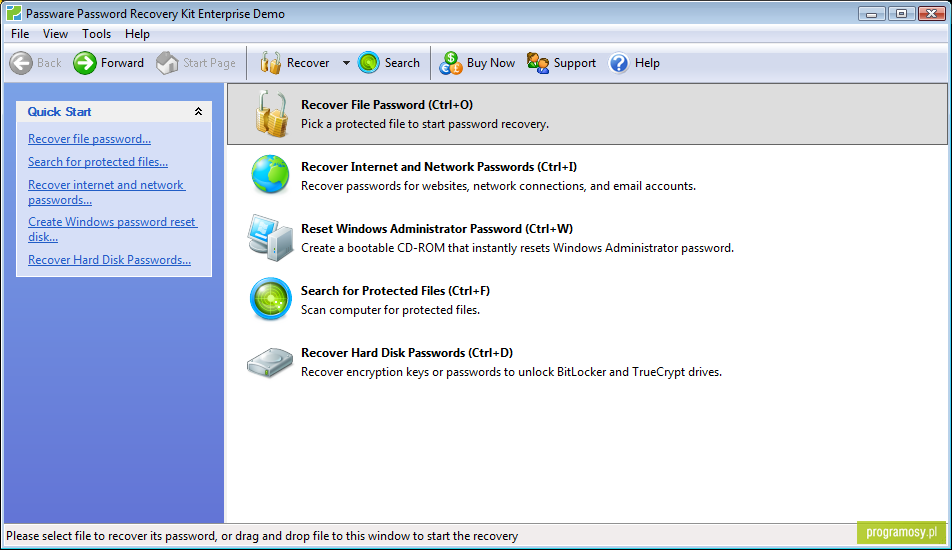Click the Recover padlocks toolbar icon
Image resolution: width=952 pixels, height=550 pixels.
[270, 63]
